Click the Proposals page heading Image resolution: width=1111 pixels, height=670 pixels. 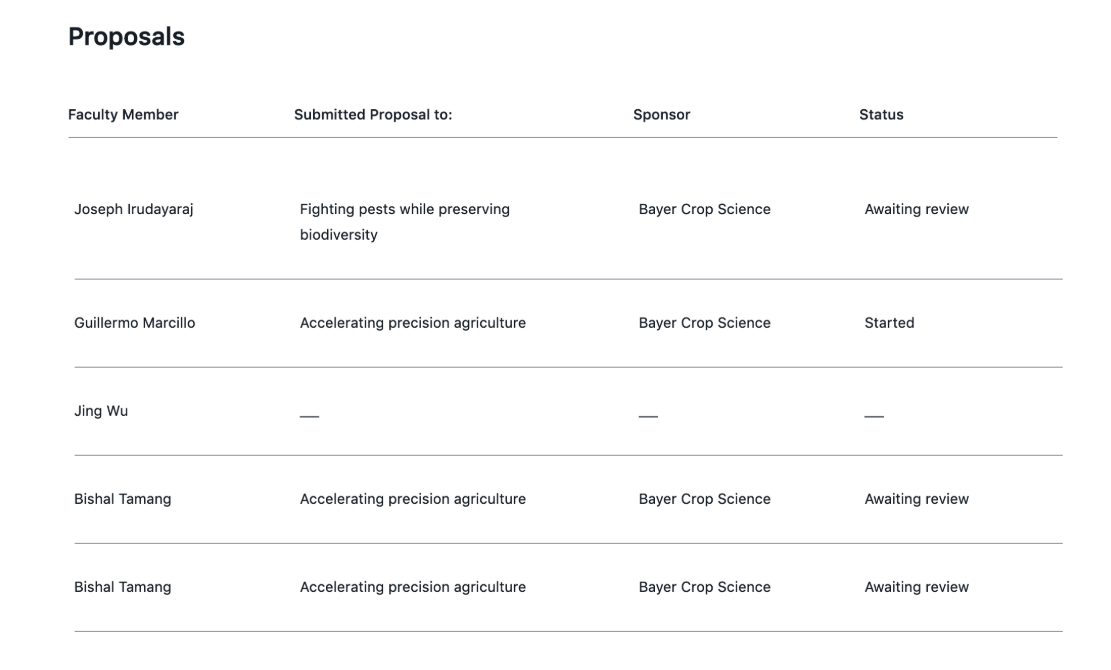tap(126, 37)
